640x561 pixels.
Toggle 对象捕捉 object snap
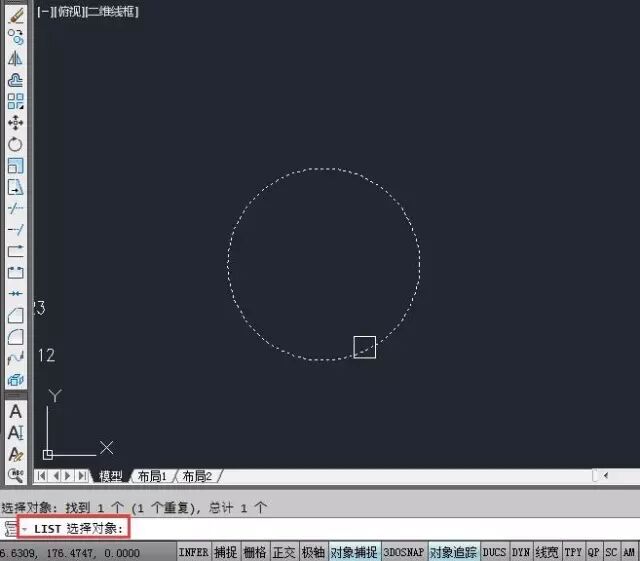click(354, 552)
